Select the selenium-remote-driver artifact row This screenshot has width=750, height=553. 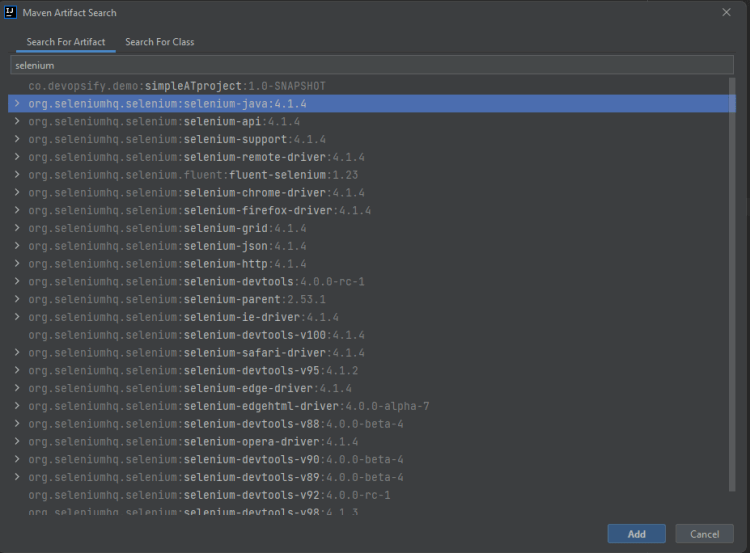click(x=196, y=157)
